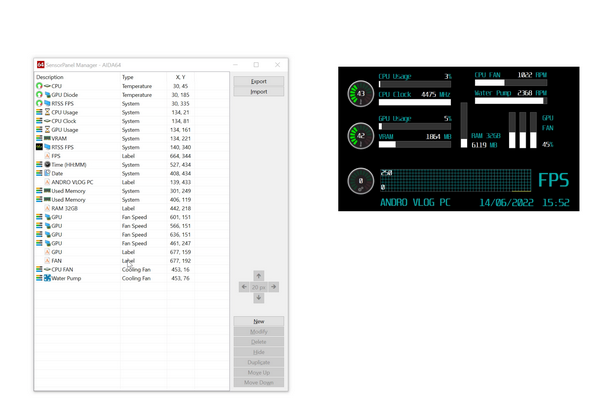
Task: Click the CPU temperature gauge showing 43
Action: pyautogui.click(x=360, y=94)
